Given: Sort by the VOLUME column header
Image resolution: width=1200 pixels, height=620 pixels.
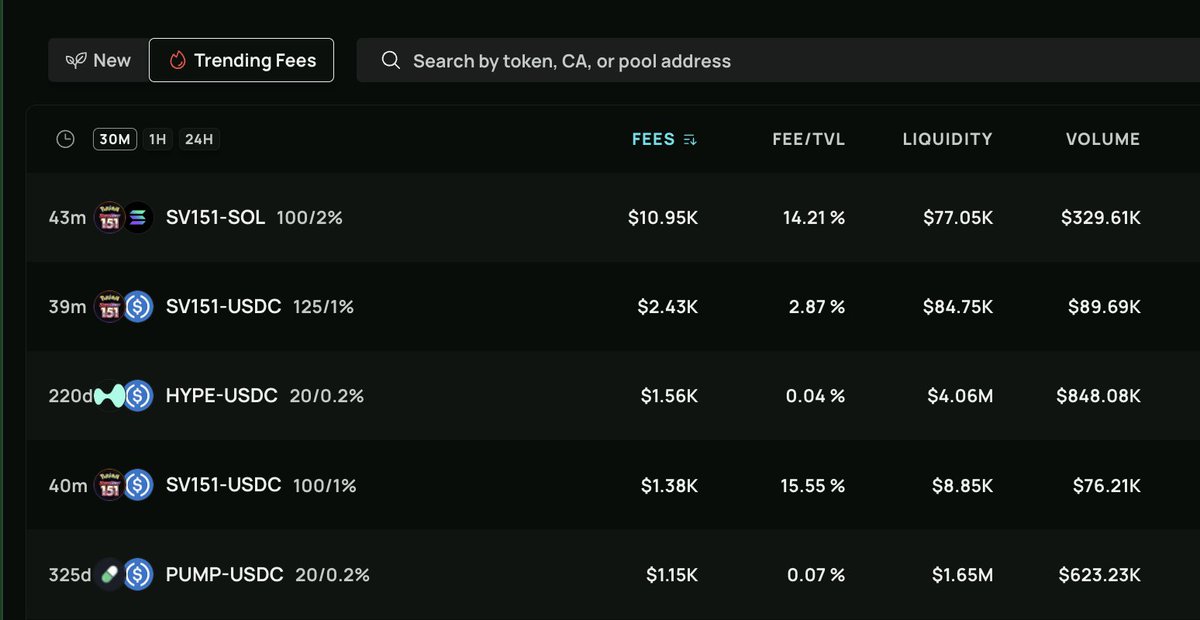Looking at the screenshot, I should click(x=1103, y=139).
